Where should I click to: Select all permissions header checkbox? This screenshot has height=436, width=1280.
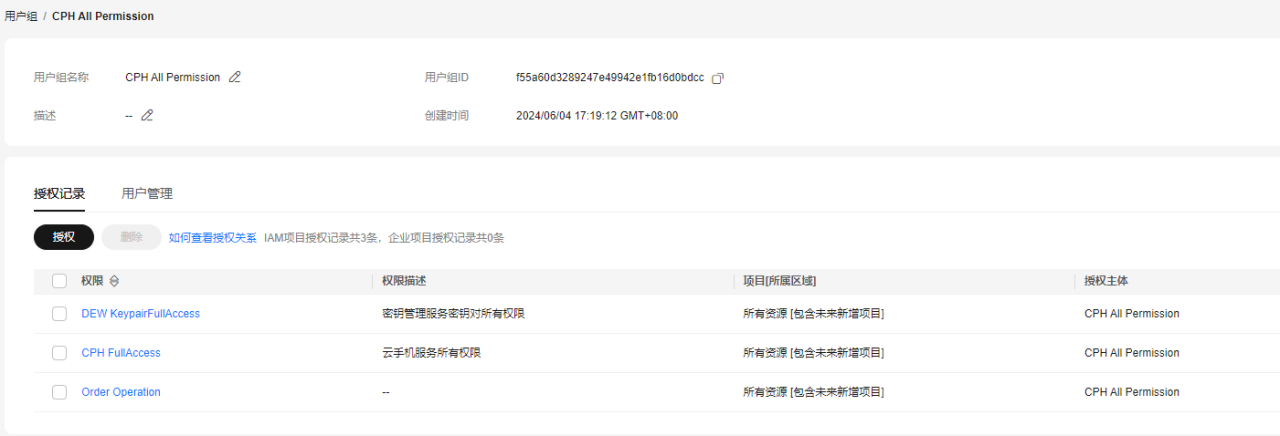pos(59,281)
